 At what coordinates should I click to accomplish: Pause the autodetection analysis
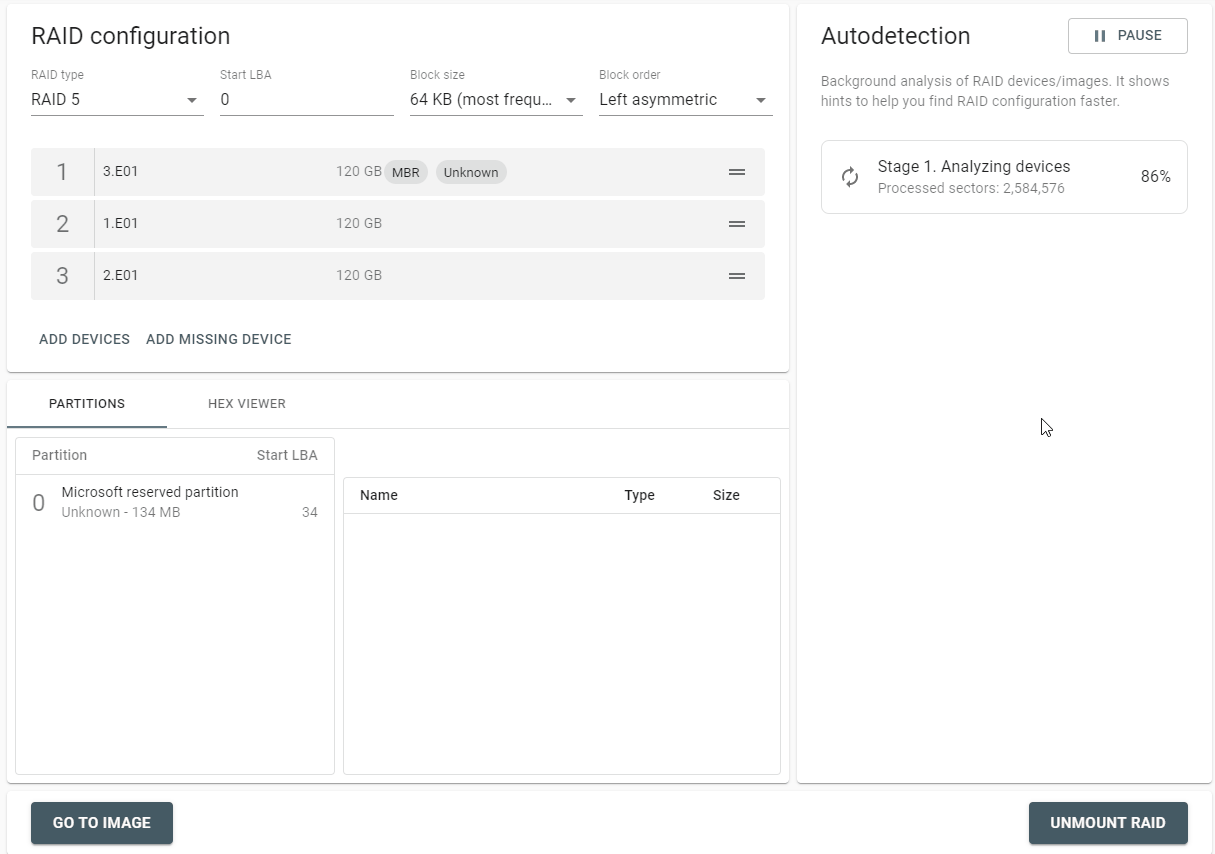1128,36
